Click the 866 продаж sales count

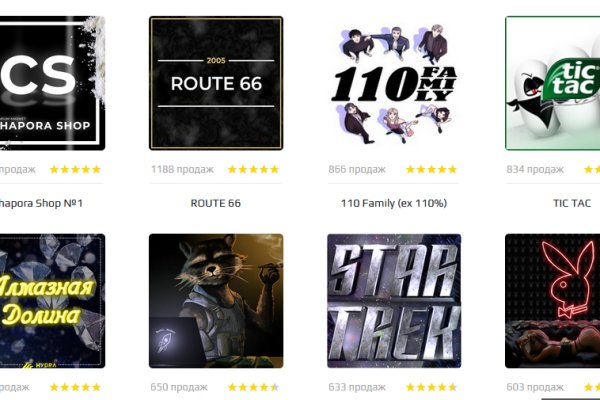coord(357,169)
